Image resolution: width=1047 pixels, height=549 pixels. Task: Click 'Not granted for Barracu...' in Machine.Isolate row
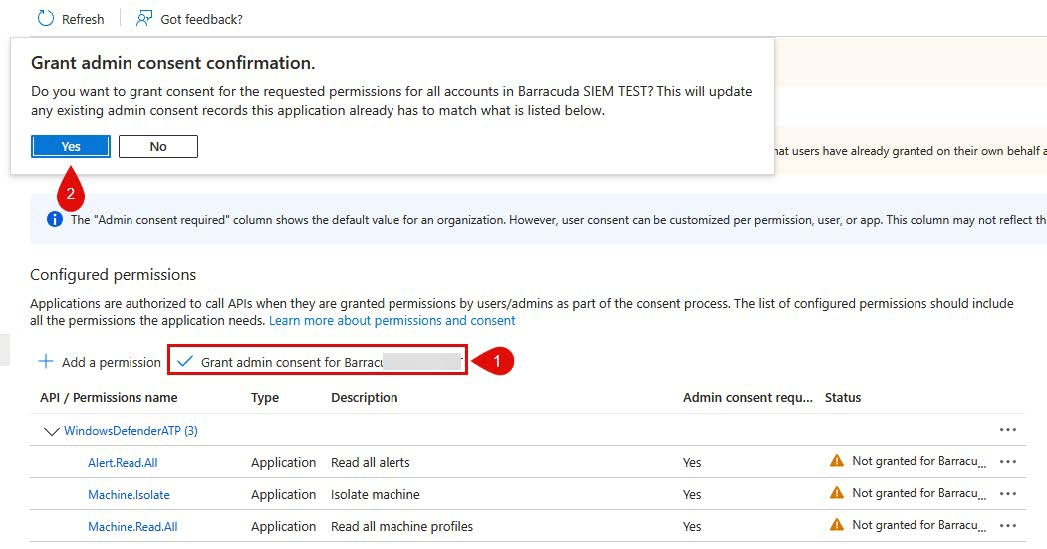click(x=919, y=493)
